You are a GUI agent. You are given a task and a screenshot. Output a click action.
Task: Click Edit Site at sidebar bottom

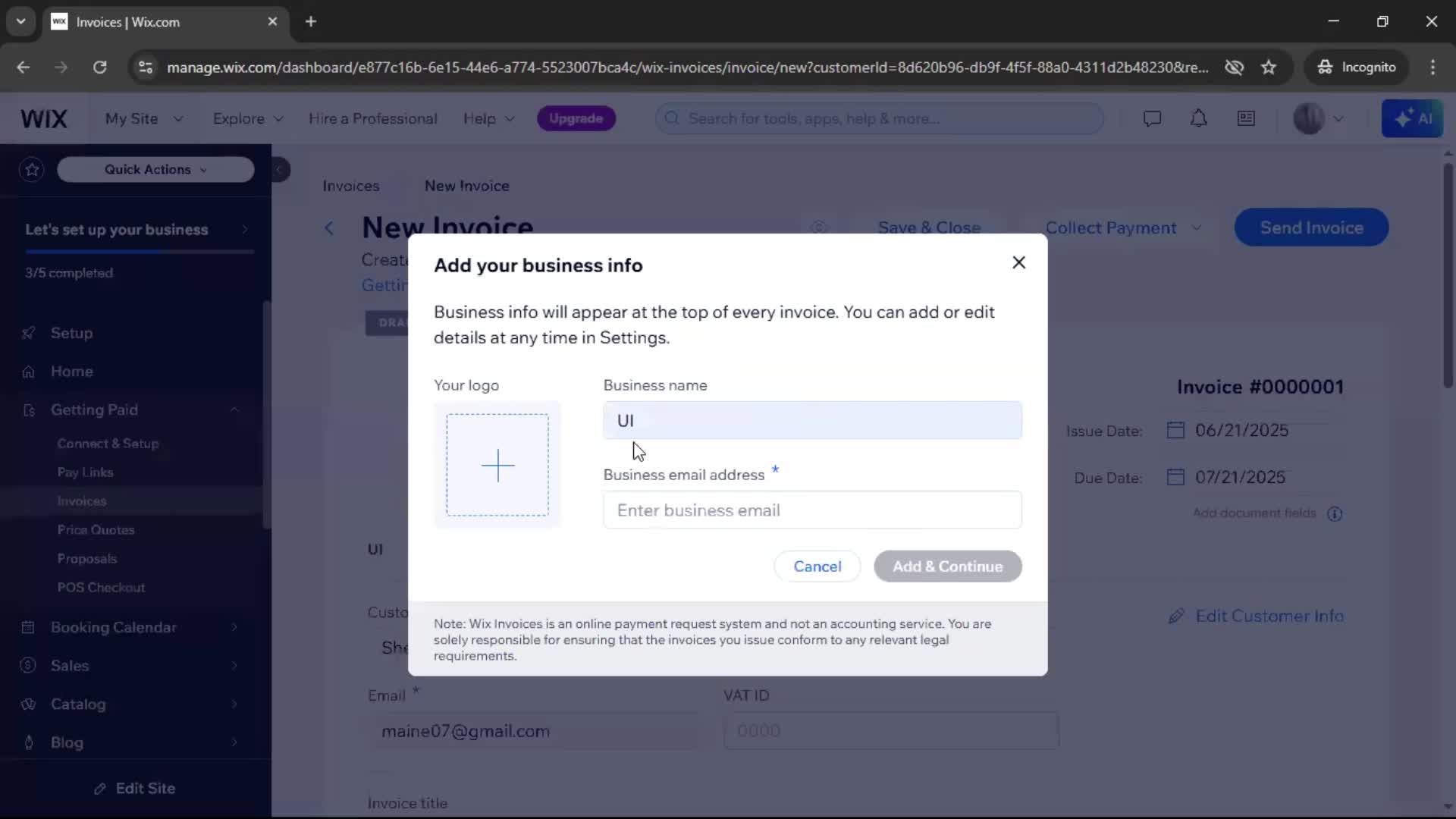135,789
